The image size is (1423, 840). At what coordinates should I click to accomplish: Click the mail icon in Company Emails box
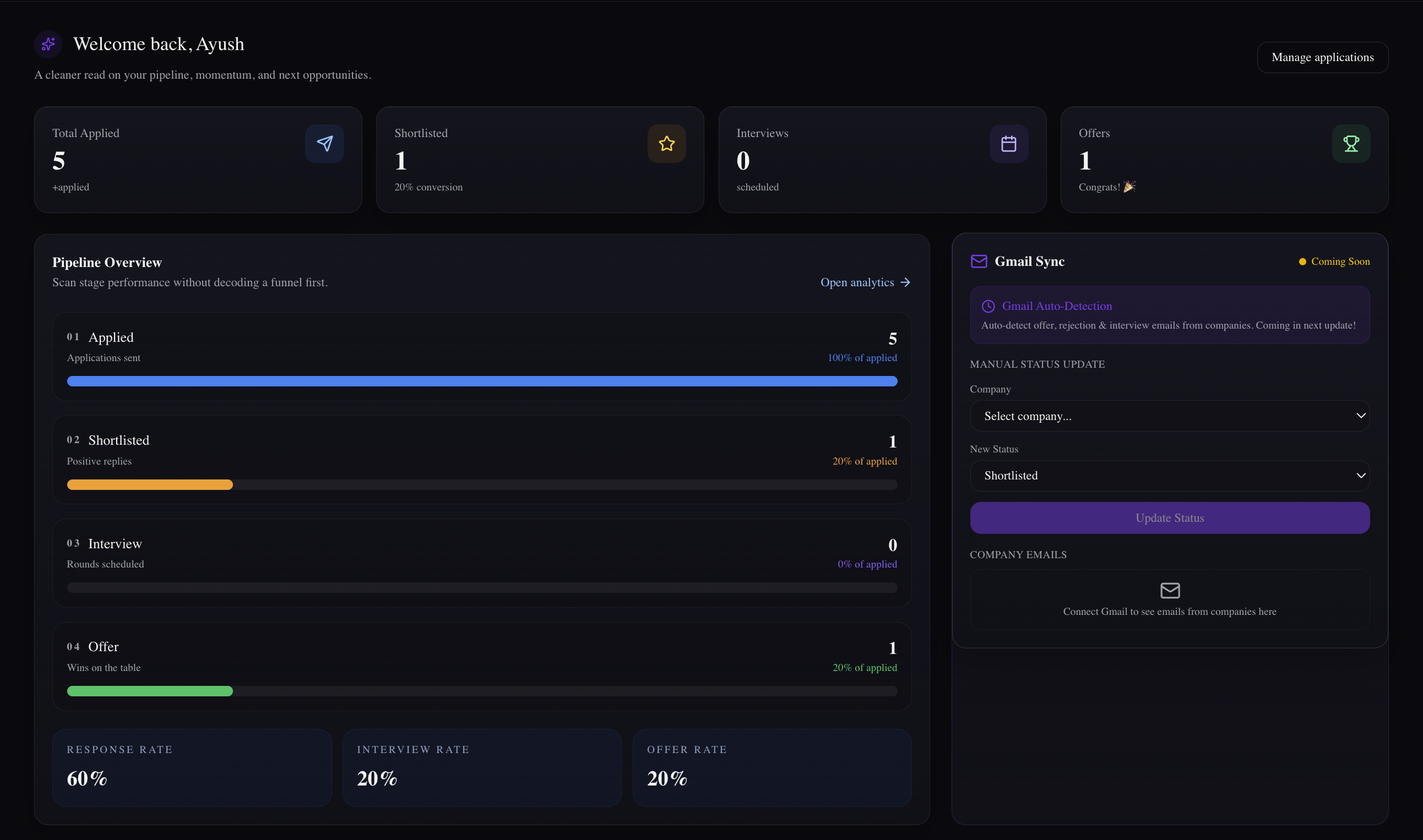click(1170, 591)
